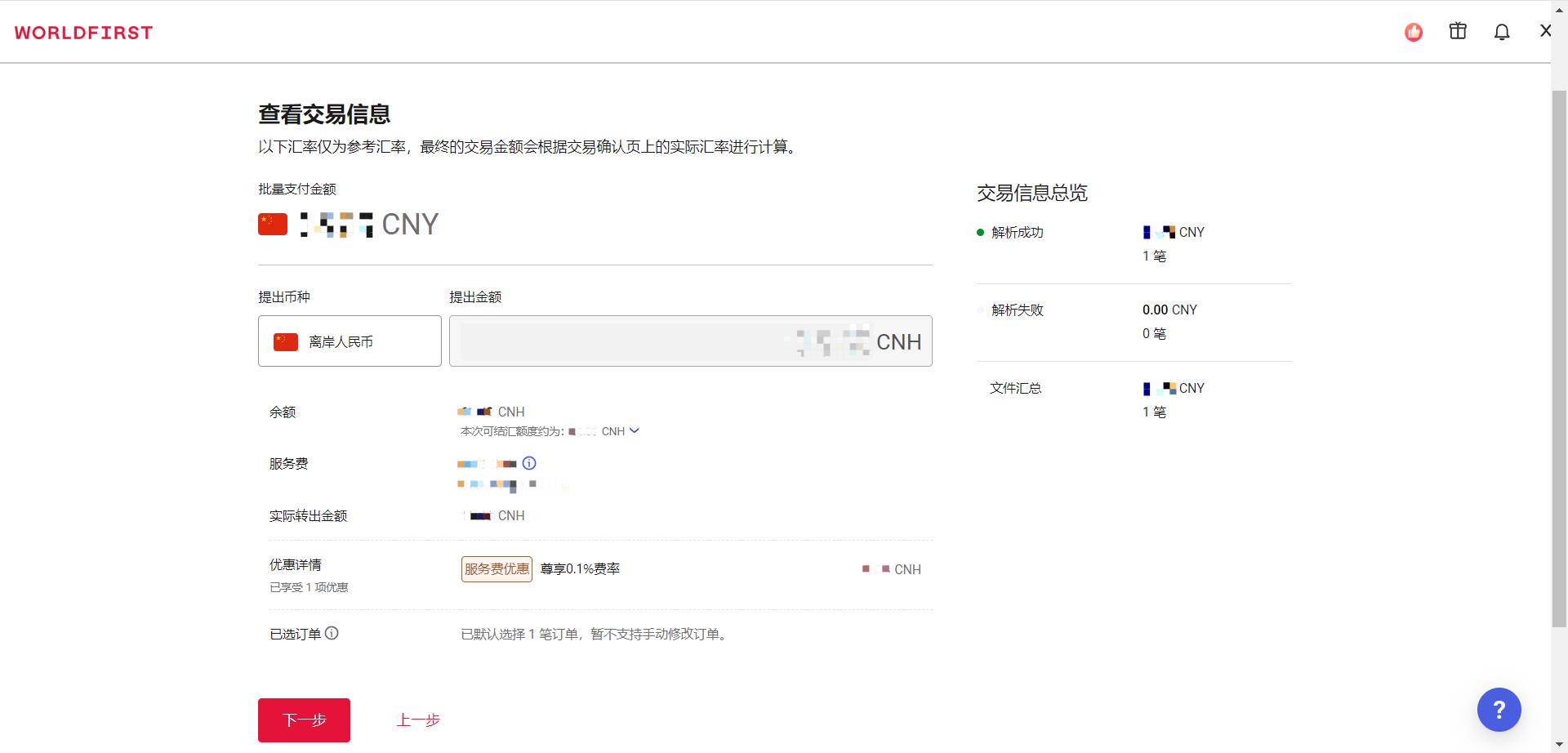
Task: Click inside the 提出金额 amount field
Action: [x=690, y=341]
